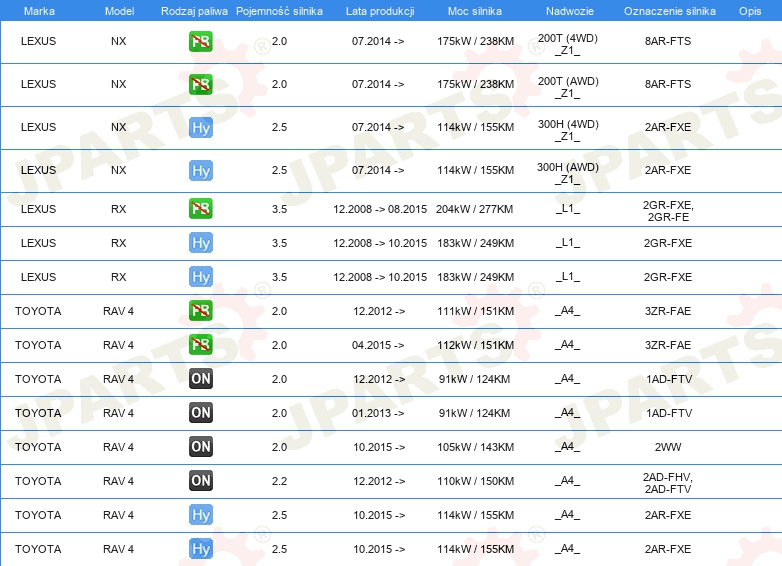Click the Pojemność silnika column header

(x=279, y=10)
